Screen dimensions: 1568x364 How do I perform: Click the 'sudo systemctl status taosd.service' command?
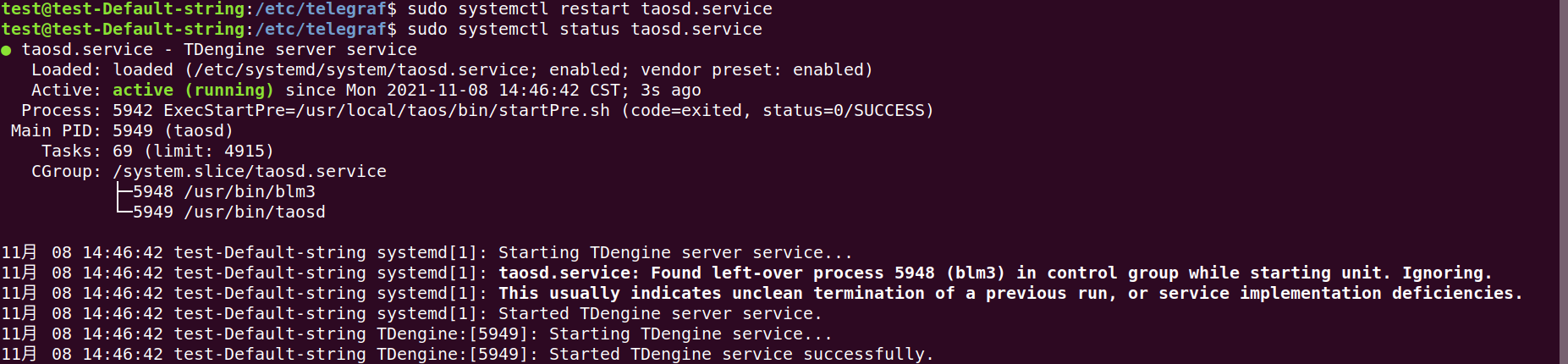pyautogui.click(x=585, y=30)
